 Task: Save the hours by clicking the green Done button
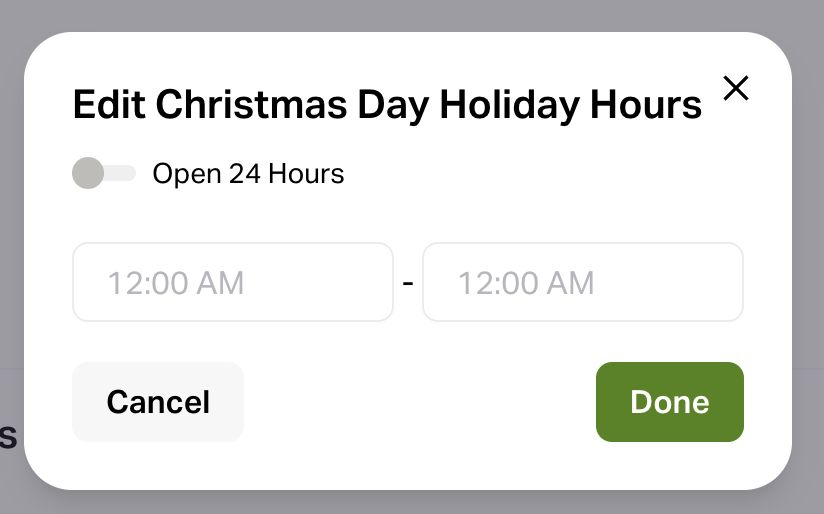click(x=670, y=402)
